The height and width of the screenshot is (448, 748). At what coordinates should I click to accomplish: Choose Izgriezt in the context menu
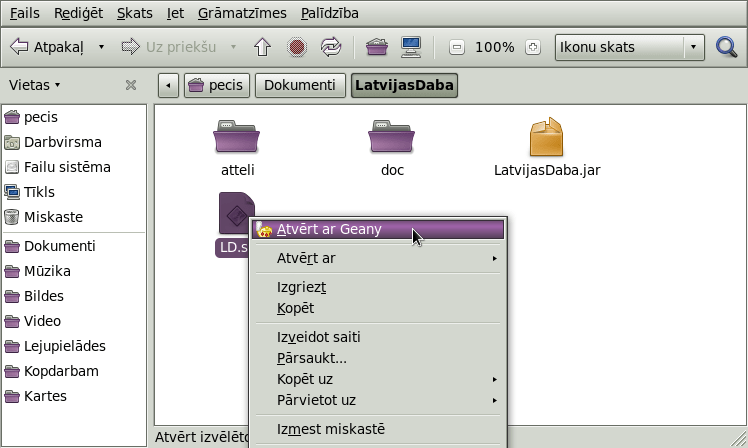click(x=378, y=287)
